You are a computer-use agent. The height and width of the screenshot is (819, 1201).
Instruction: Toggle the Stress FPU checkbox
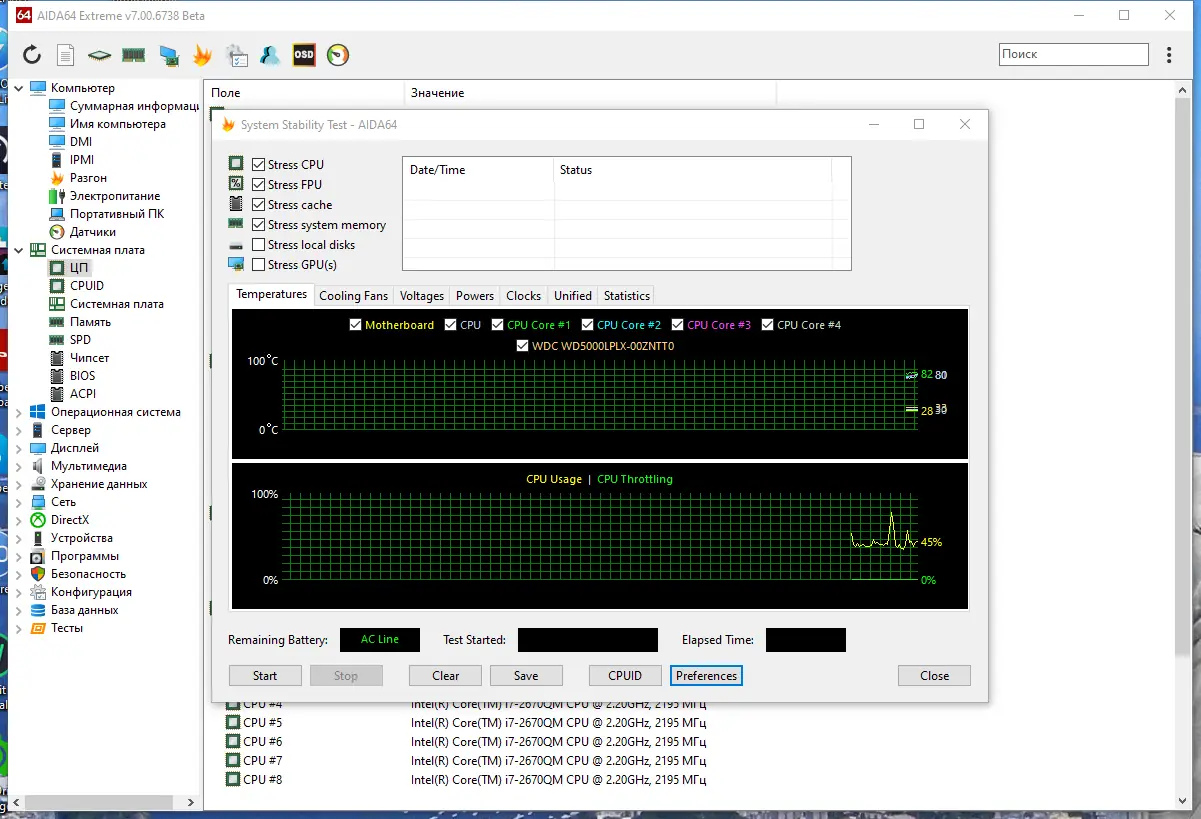(x=259, y=184)
